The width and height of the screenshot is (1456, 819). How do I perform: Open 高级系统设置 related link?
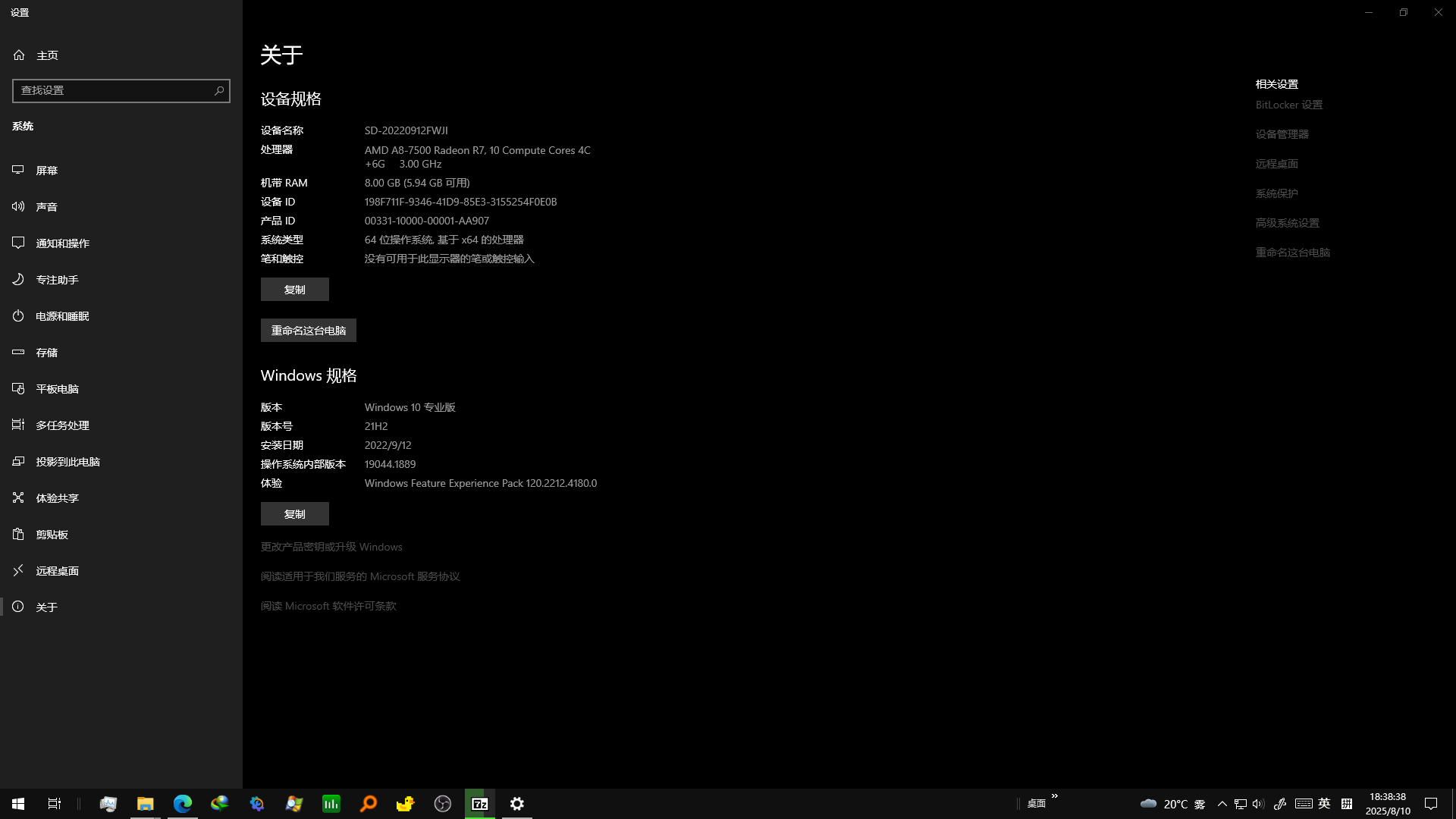(1288, 223)
